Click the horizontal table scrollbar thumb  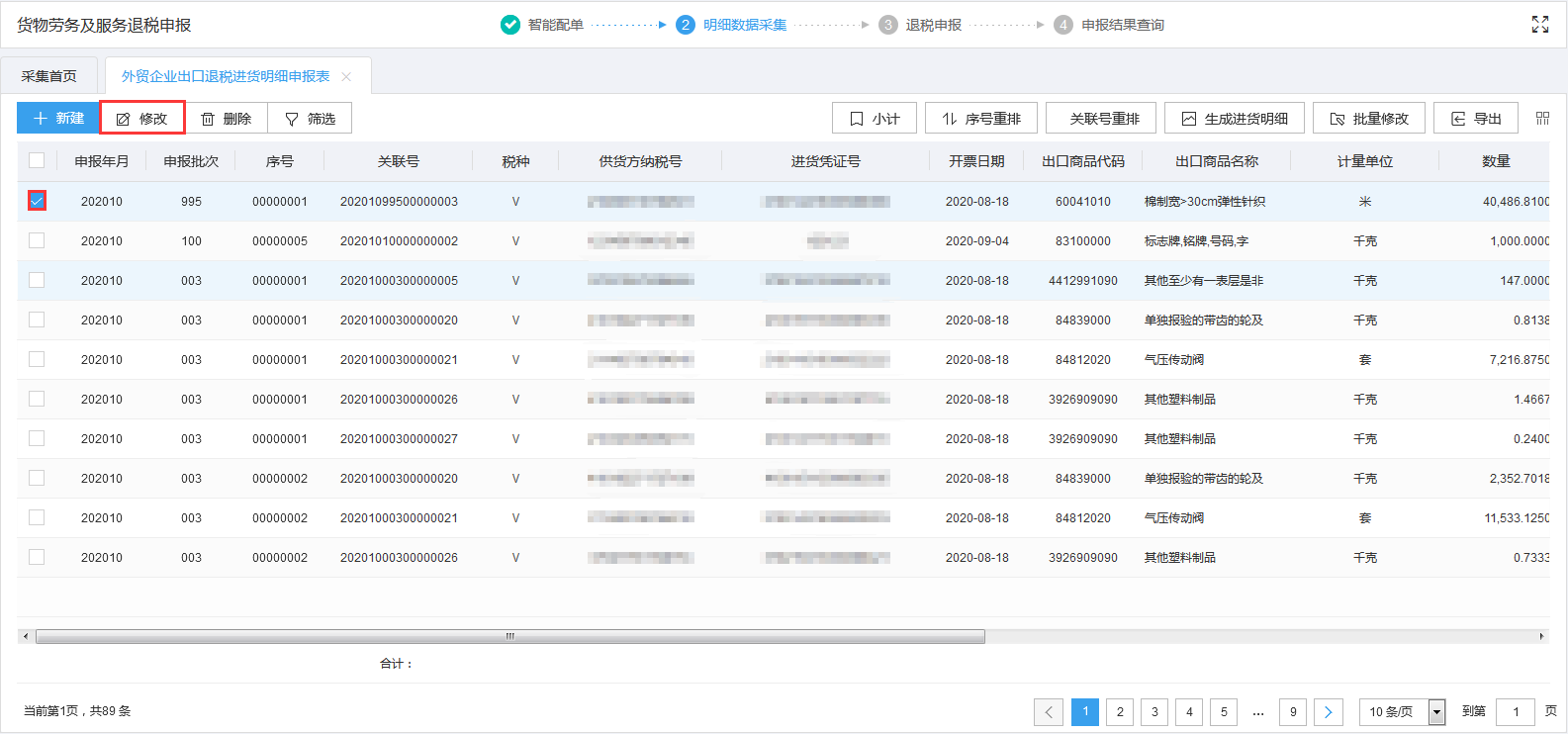[509, 636]
